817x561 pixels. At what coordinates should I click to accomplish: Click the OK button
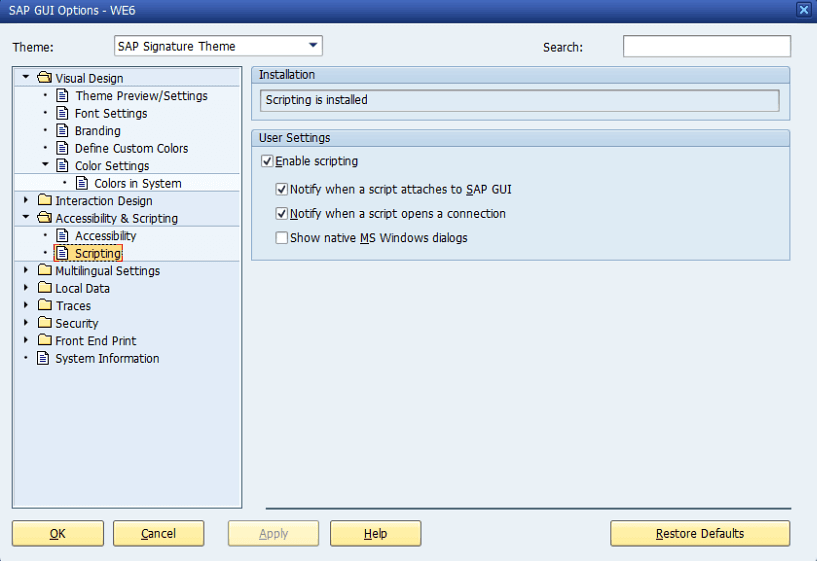[58, 533]
